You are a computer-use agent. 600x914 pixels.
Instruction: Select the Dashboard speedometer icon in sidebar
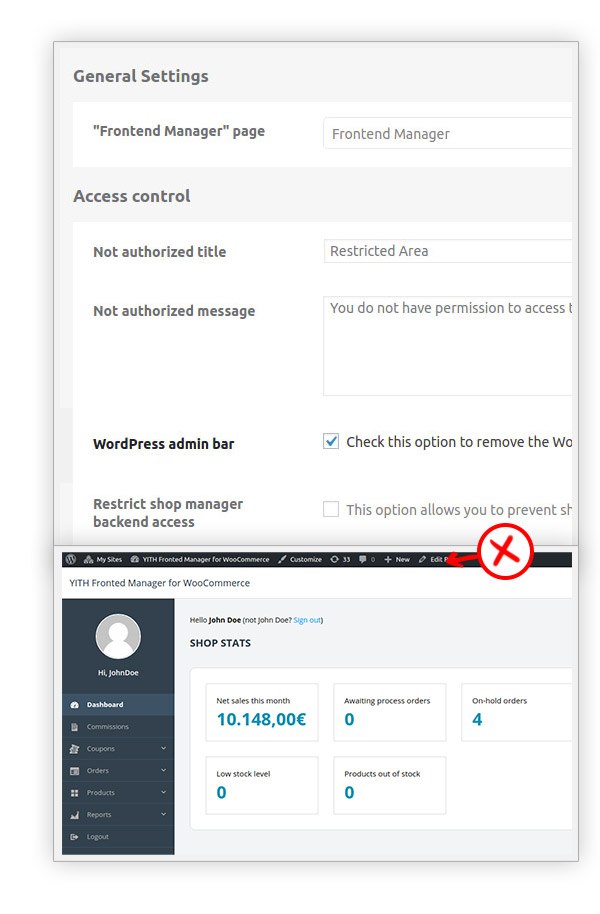click(x=74, y=704)
